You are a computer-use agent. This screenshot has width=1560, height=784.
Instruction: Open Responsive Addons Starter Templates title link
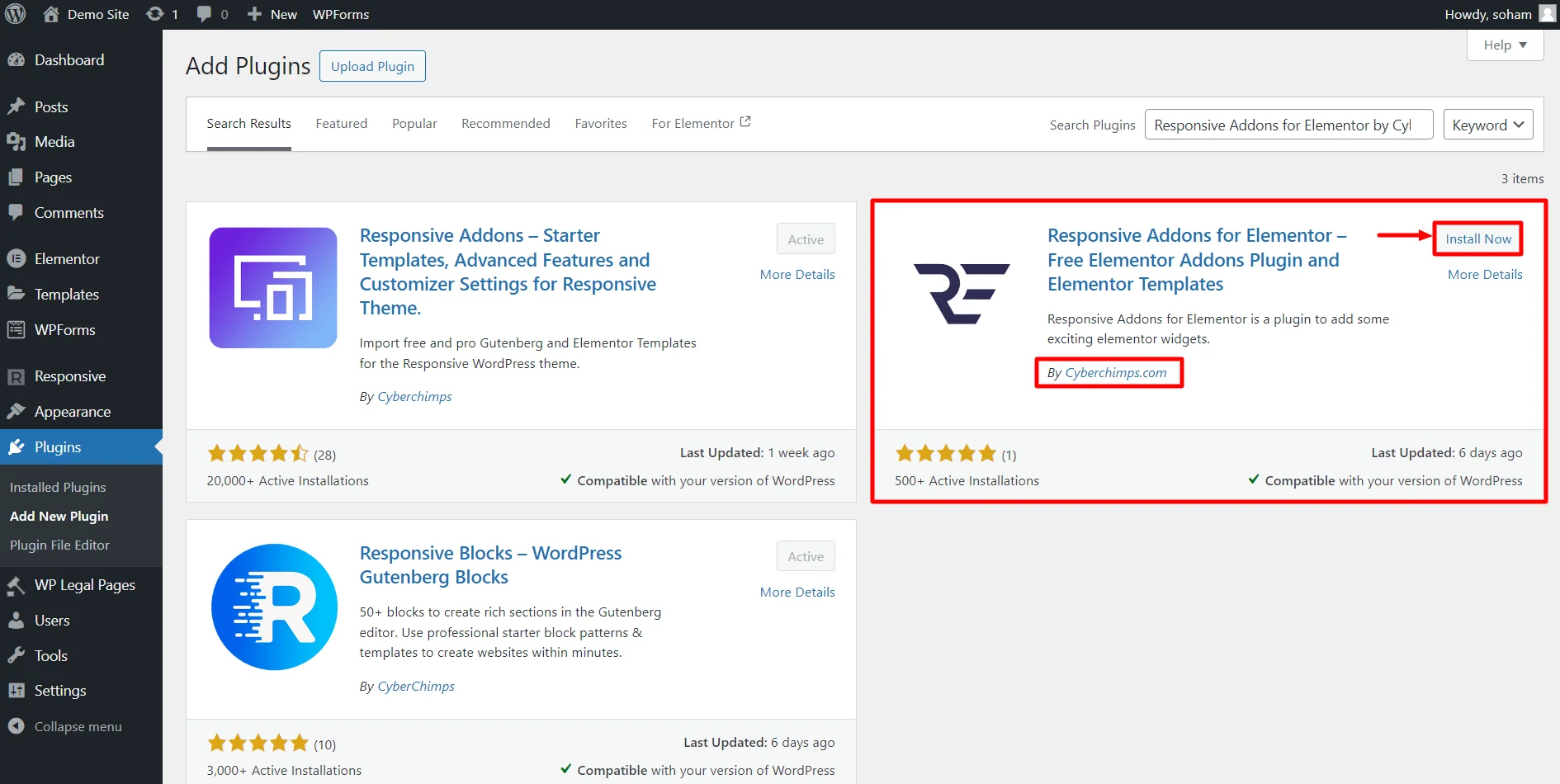point(508,272)
